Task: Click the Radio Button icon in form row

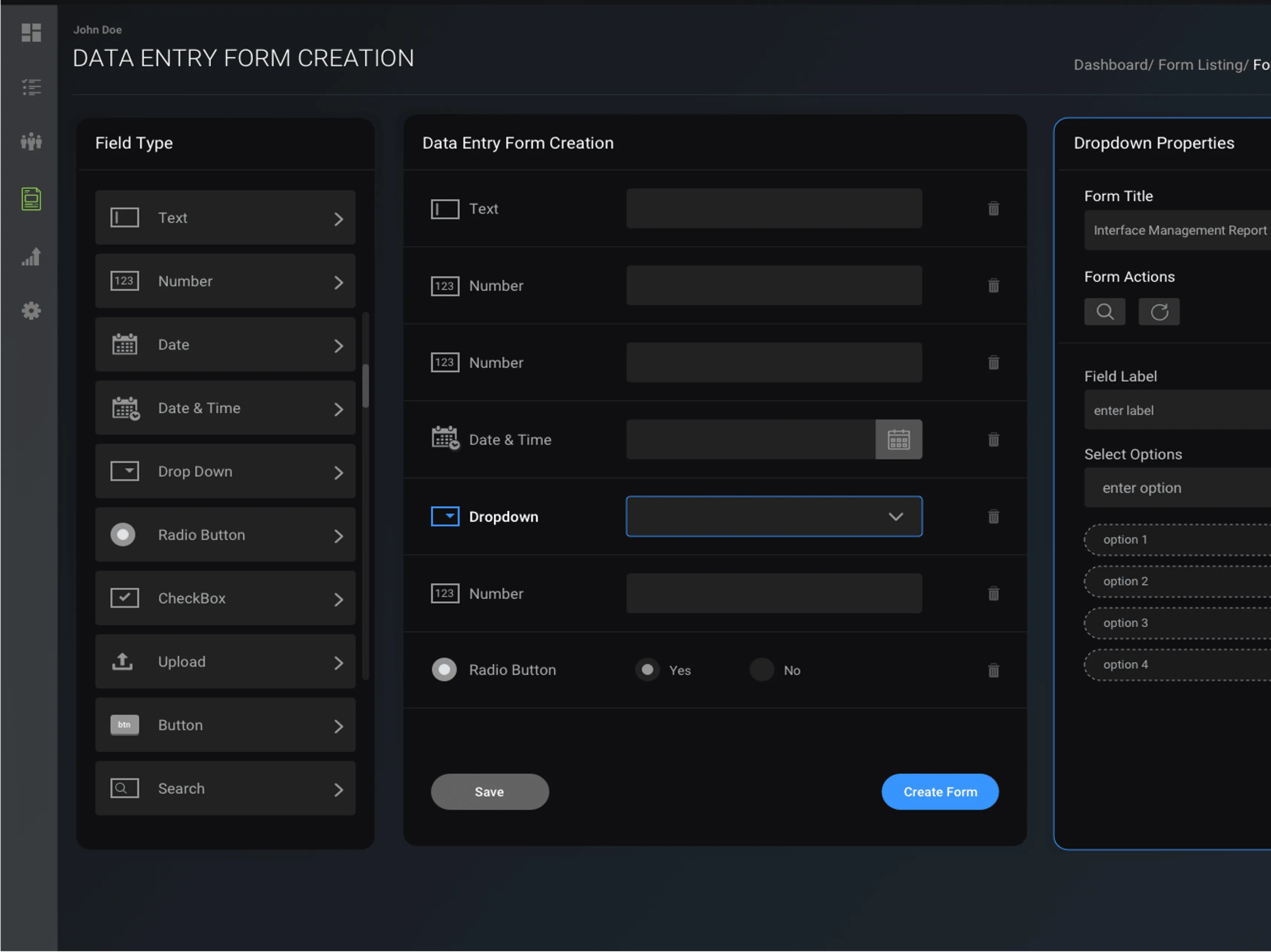Action: pyautogui.click(x=444, y=670)
